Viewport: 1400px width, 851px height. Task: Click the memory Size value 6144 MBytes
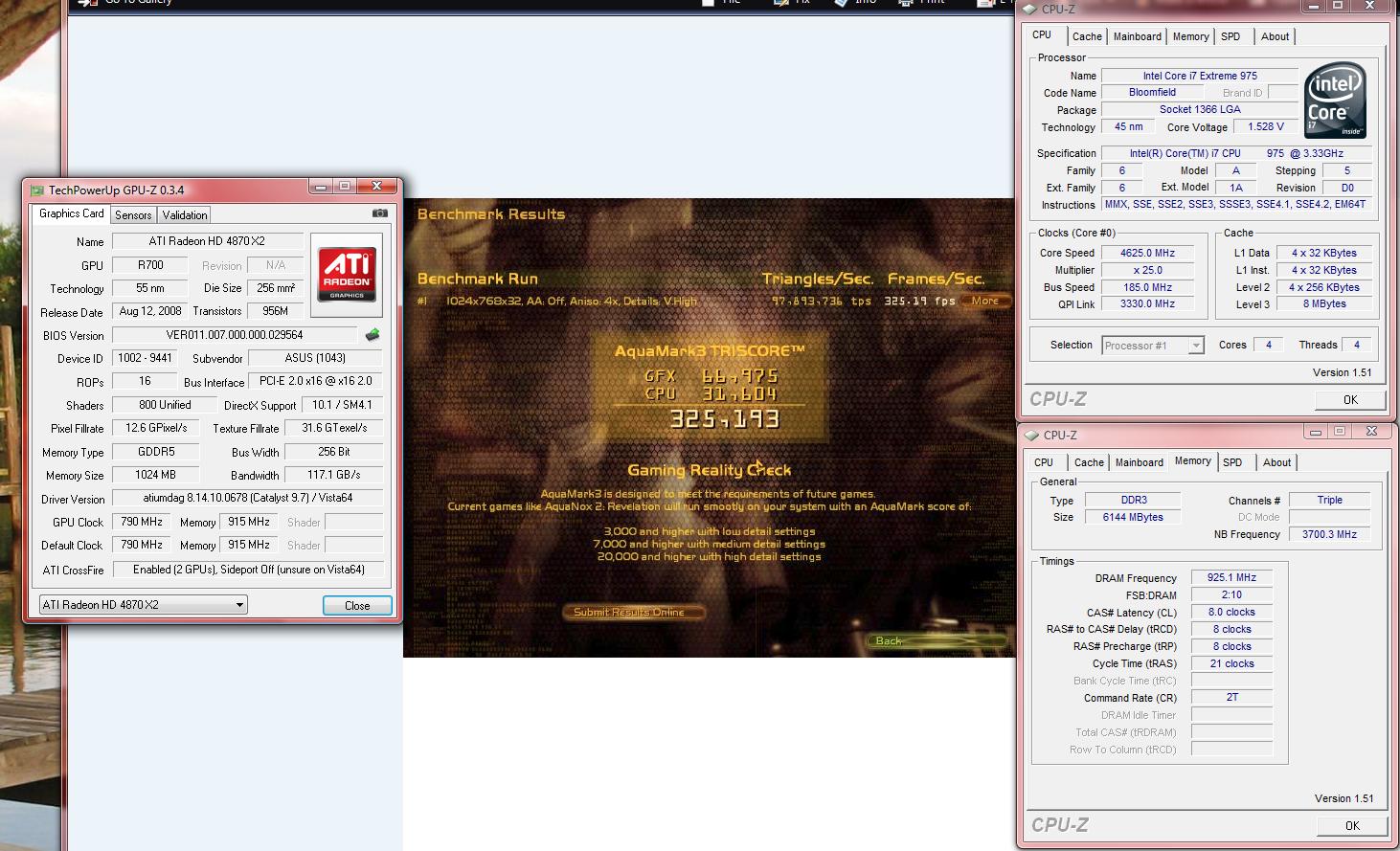pyautogui.click(x=1135, y=517)
